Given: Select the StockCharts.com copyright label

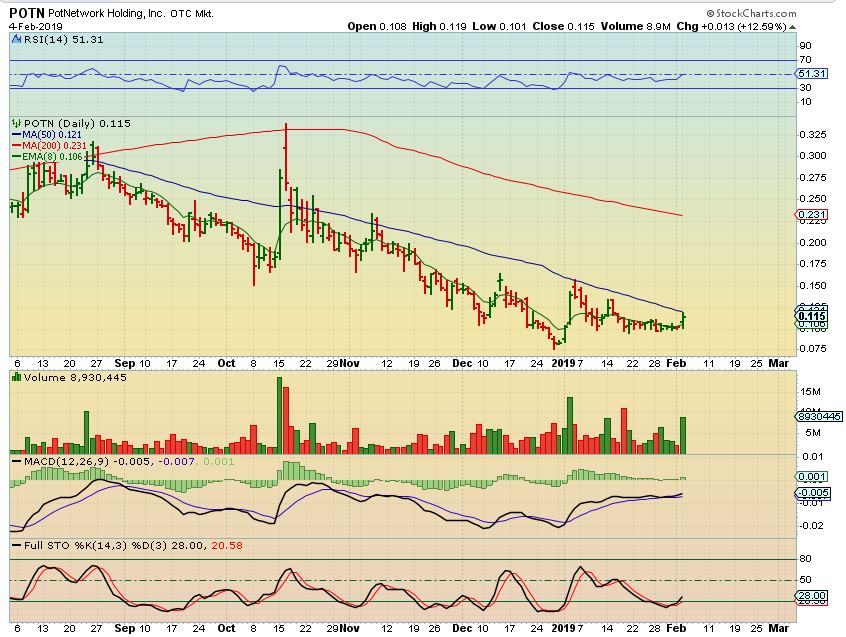Looking at the screenshot, I should 752,13.
